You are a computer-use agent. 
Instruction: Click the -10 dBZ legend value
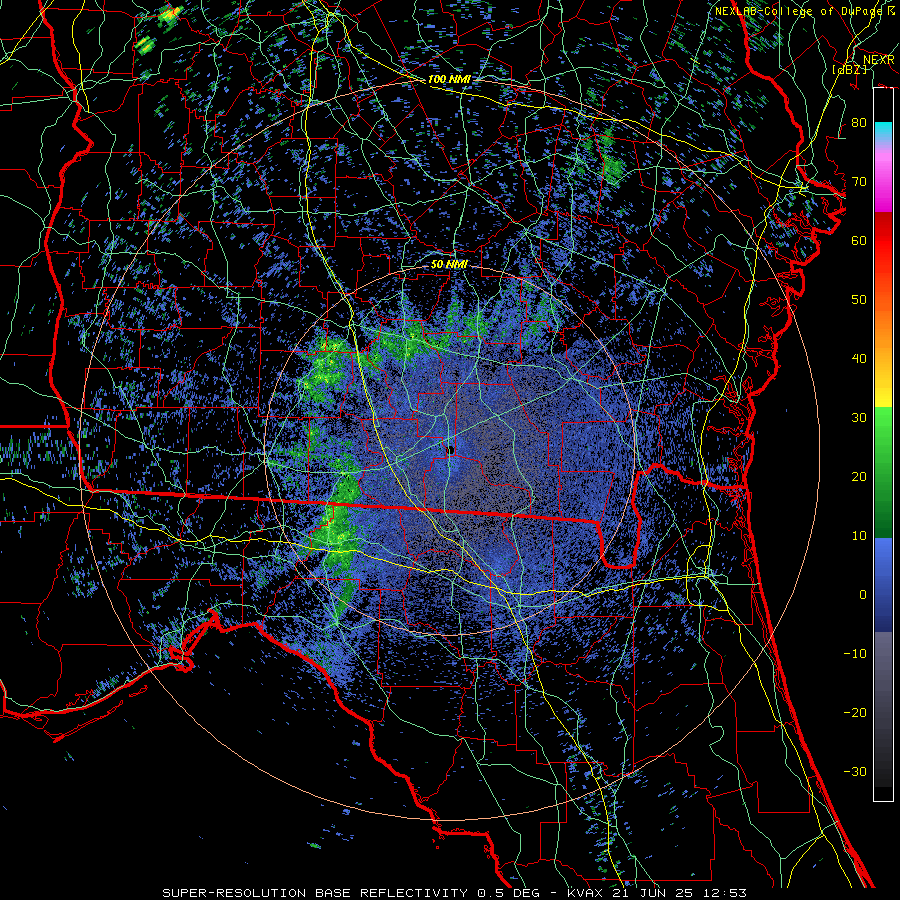(855, 654)
